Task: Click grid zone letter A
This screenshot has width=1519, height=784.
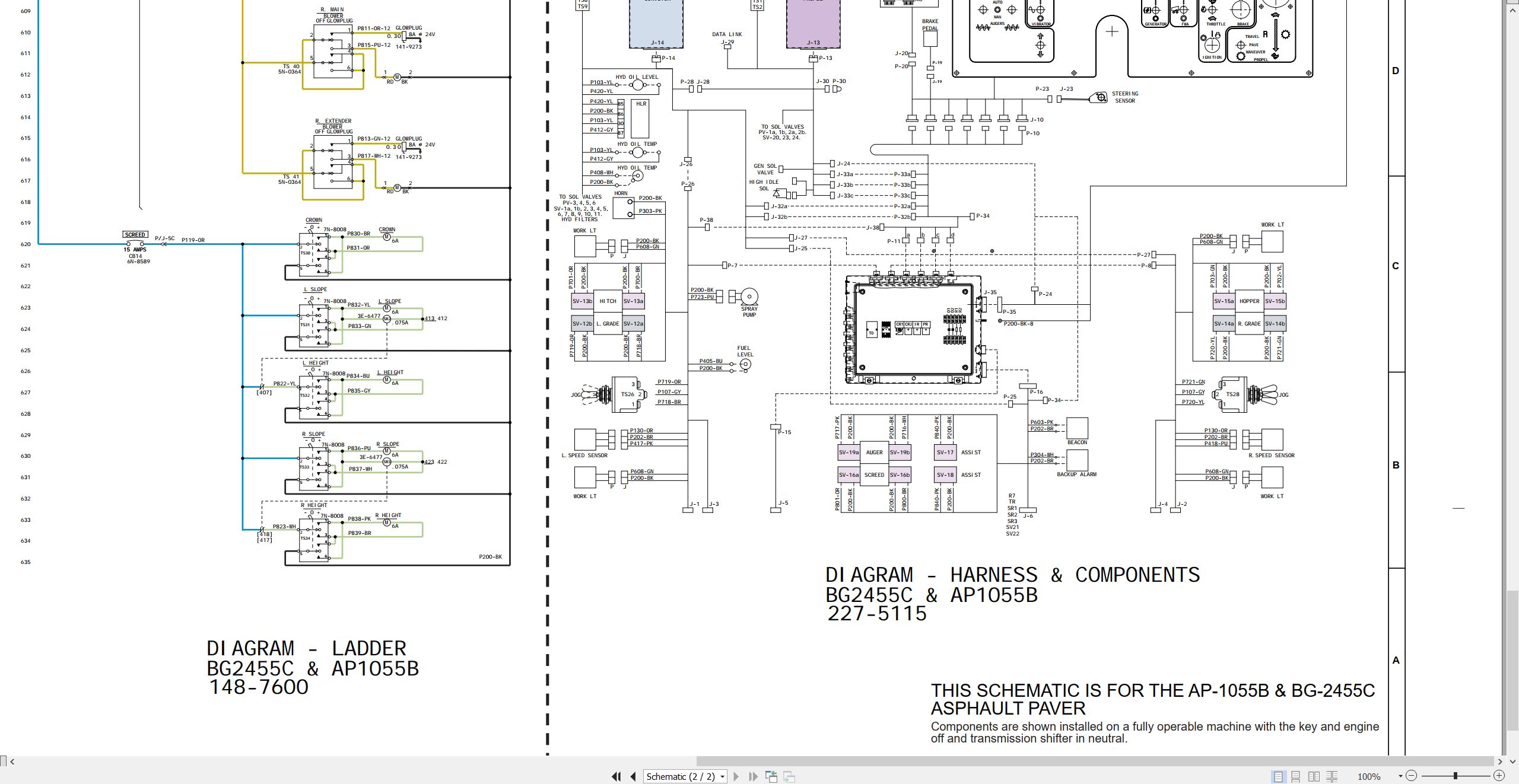Action: [1396, 661]
